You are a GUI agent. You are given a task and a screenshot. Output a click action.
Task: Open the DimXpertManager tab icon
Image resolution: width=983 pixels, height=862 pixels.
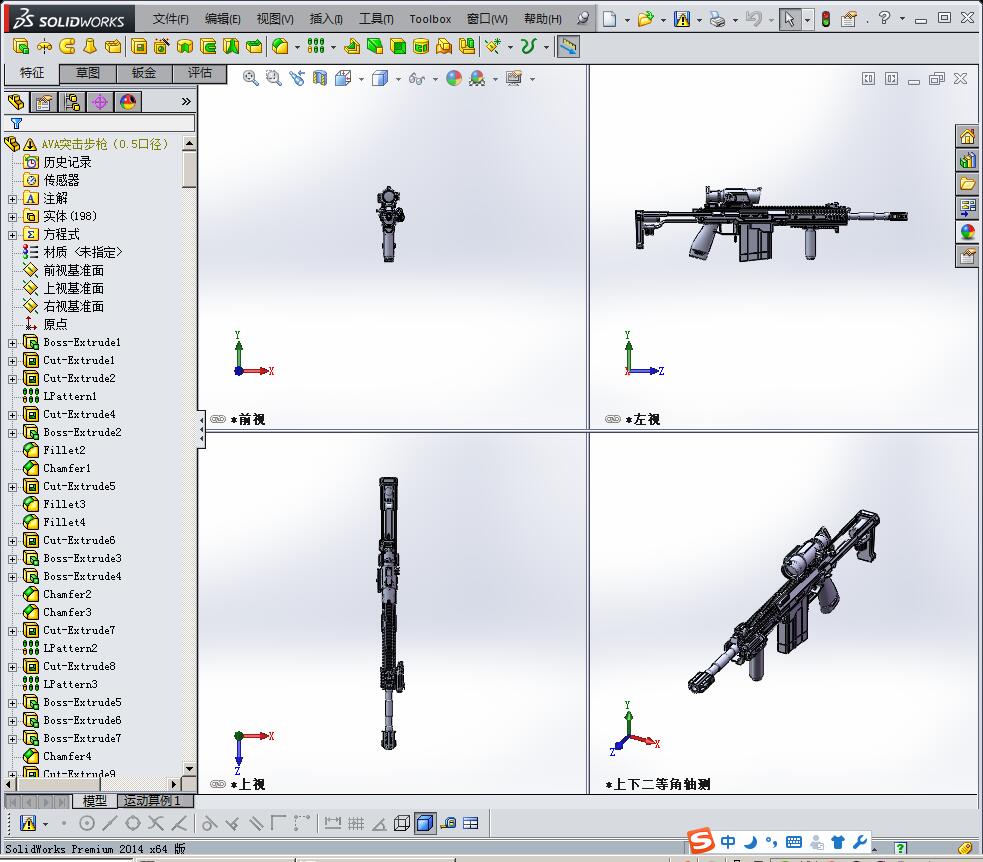click(x=100, y=102)
